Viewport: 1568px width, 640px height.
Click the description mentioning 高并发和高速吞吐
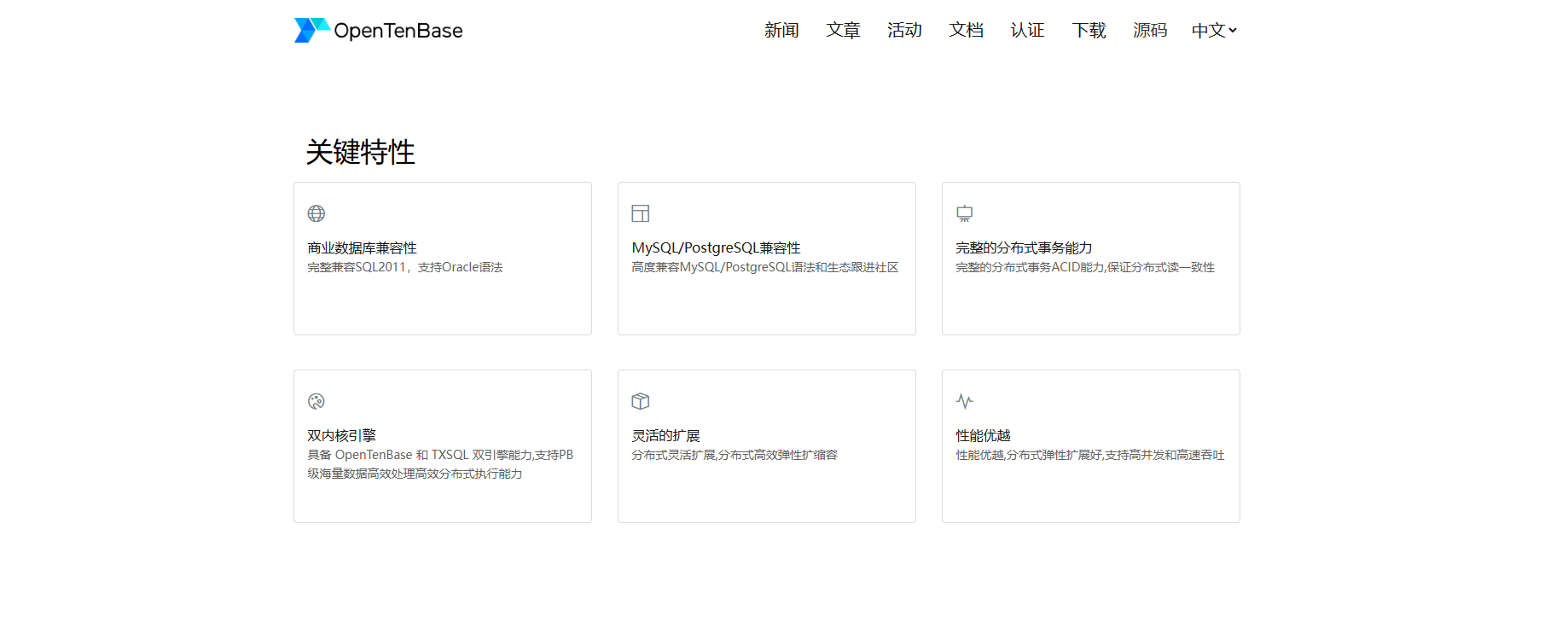[1090, 455]
